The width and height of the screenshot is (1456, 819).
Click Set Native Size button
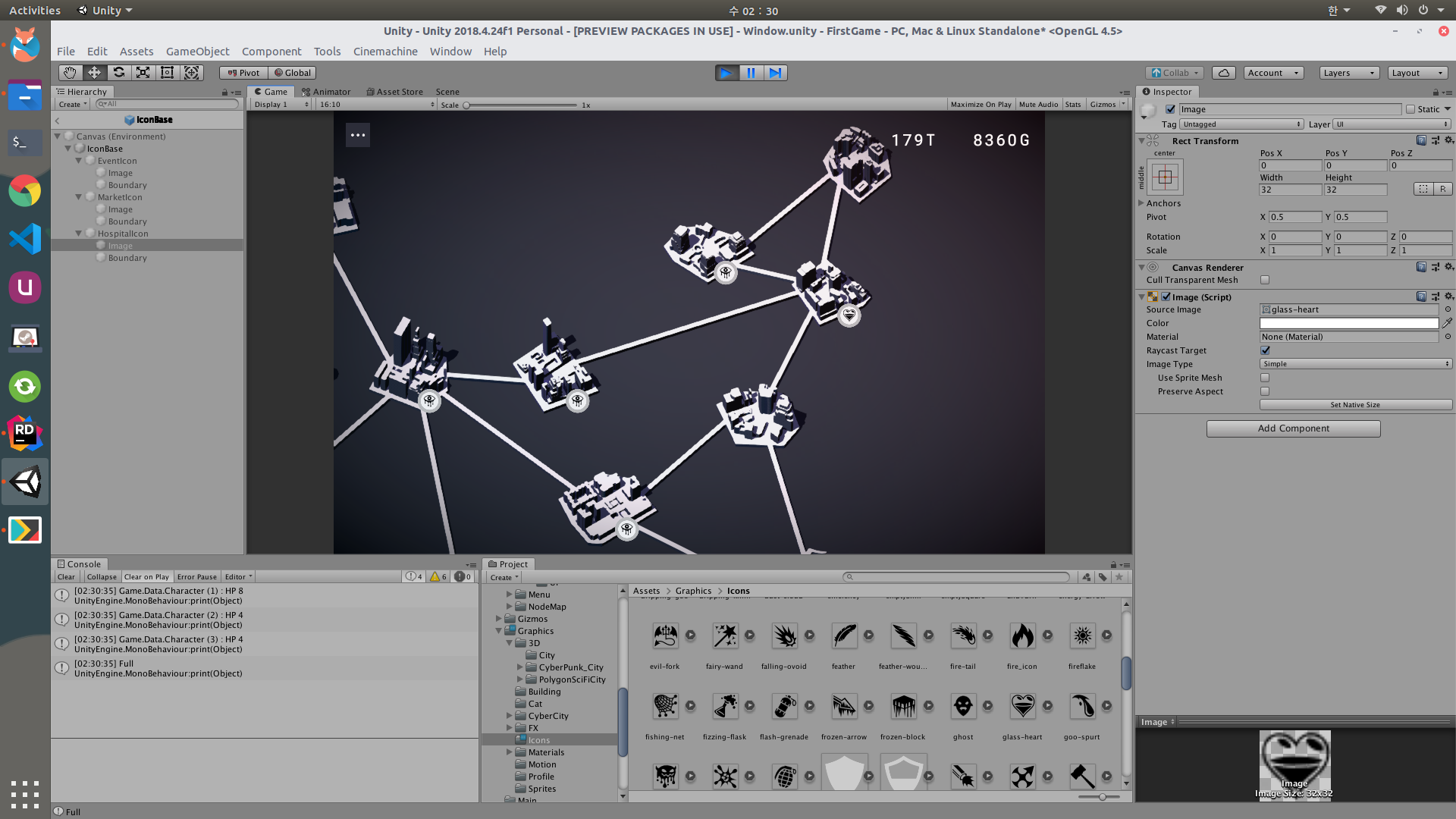[x=1355, y=405]
